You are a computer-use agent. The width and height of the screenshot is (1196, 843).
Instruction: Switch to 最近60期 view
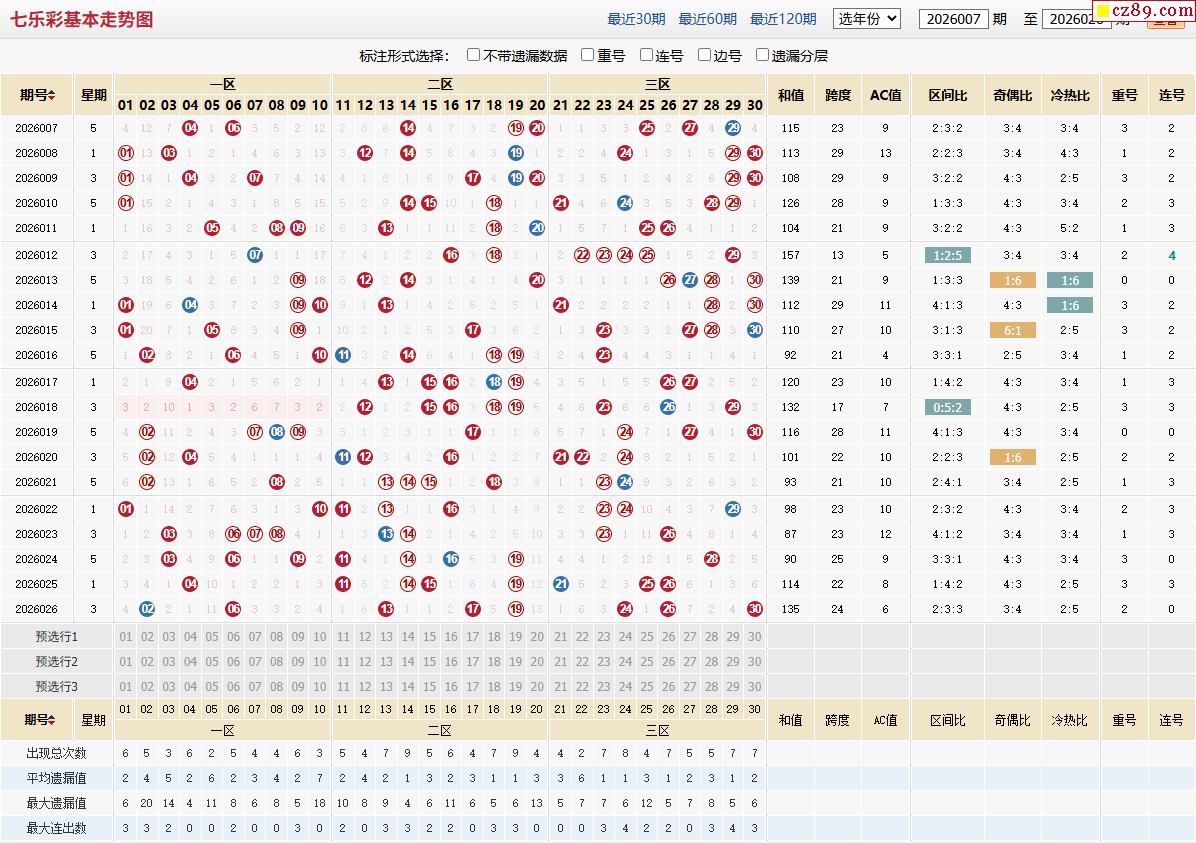[x=707, y=19]
